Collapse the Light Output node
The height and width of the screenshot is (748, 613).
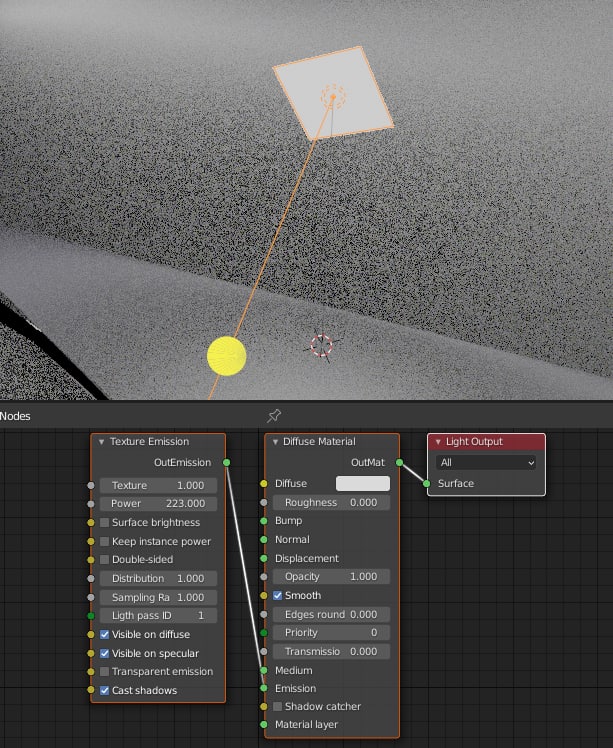click(x=438, y=442)
